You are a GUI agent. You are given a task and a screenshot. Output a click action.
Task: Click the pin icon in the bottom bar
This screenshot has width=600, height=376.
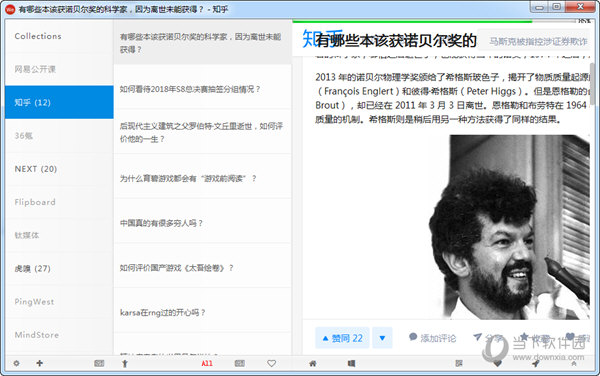(x=125, y=363)
